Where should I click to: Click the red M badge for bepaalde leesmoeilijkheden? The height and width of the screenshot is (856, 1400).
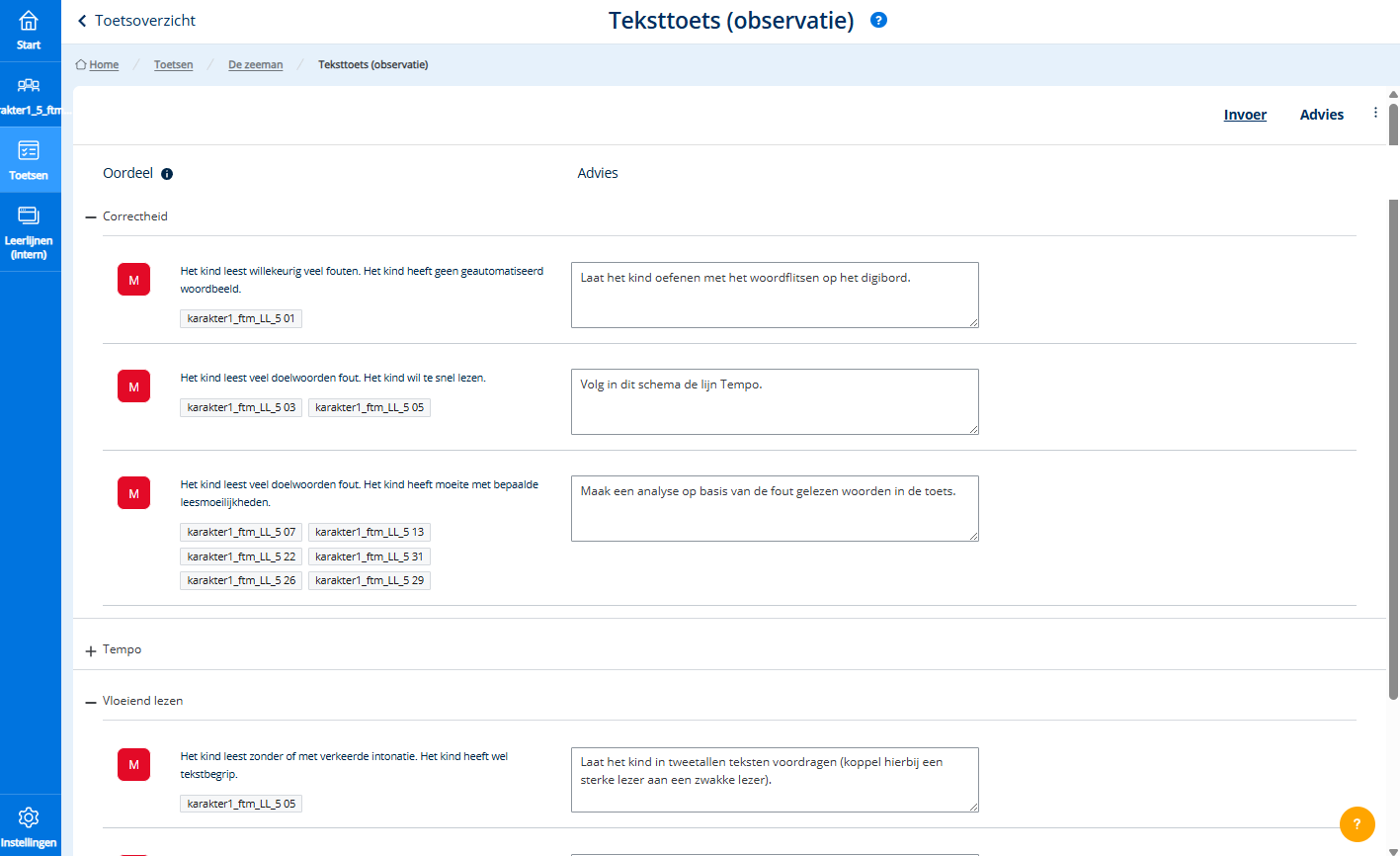[133, 493]
